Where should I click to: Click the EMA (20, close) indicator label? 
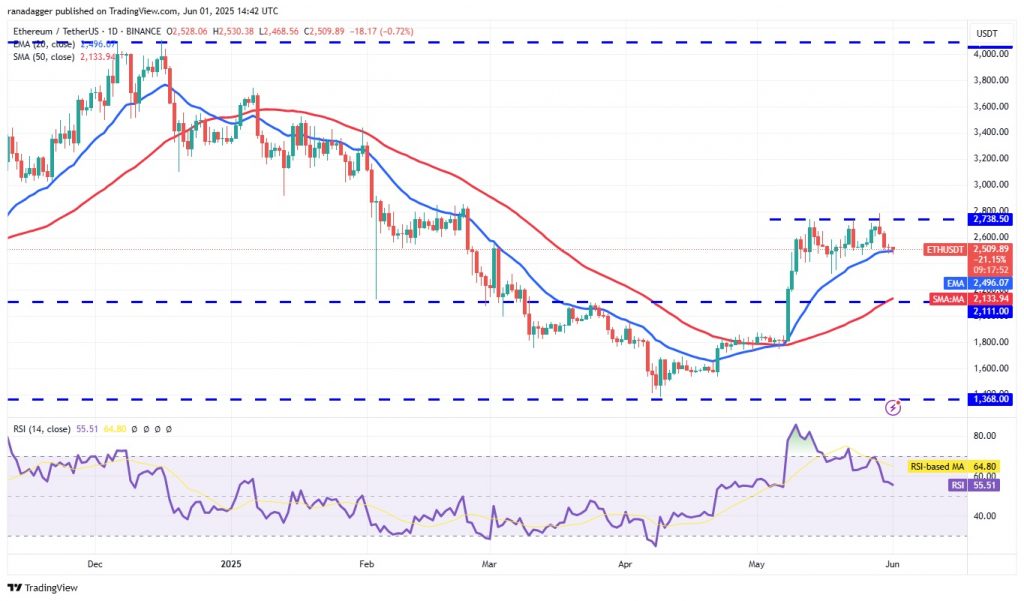point(44,44)
